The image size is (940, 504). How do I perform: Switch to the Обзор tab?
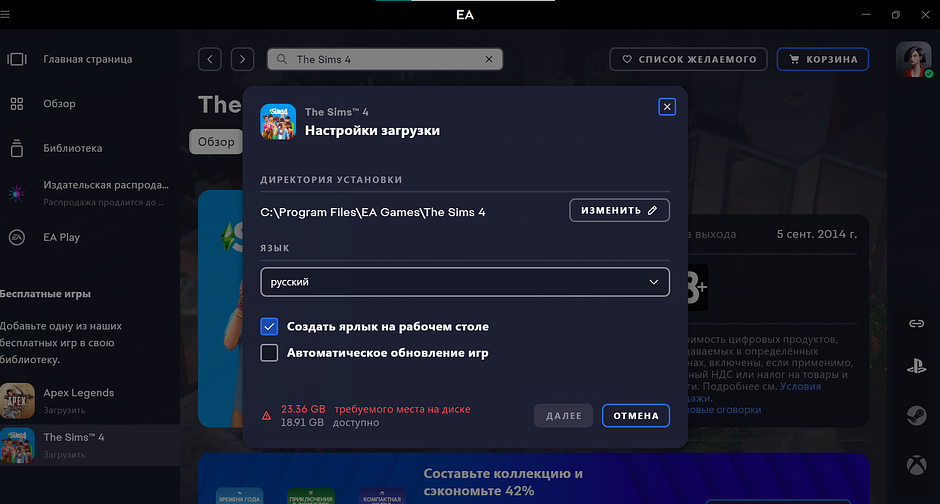click(216, 142)
